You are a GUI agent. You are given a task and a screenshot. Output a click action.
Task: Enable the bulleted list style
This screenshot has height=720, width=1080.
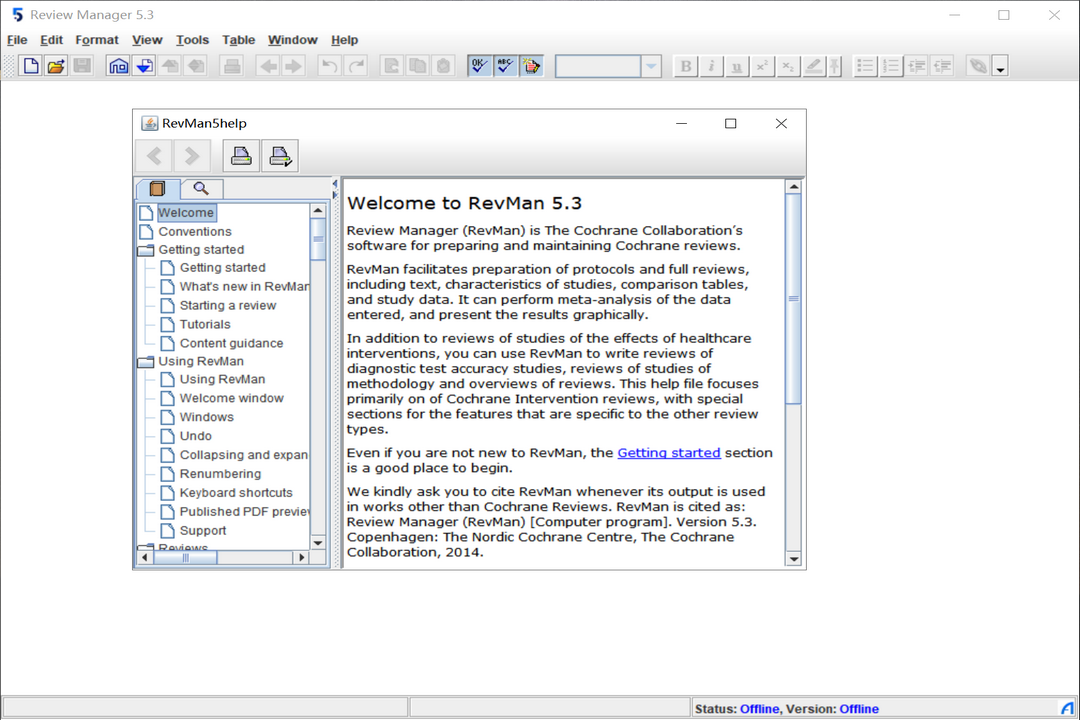point(864,66)
